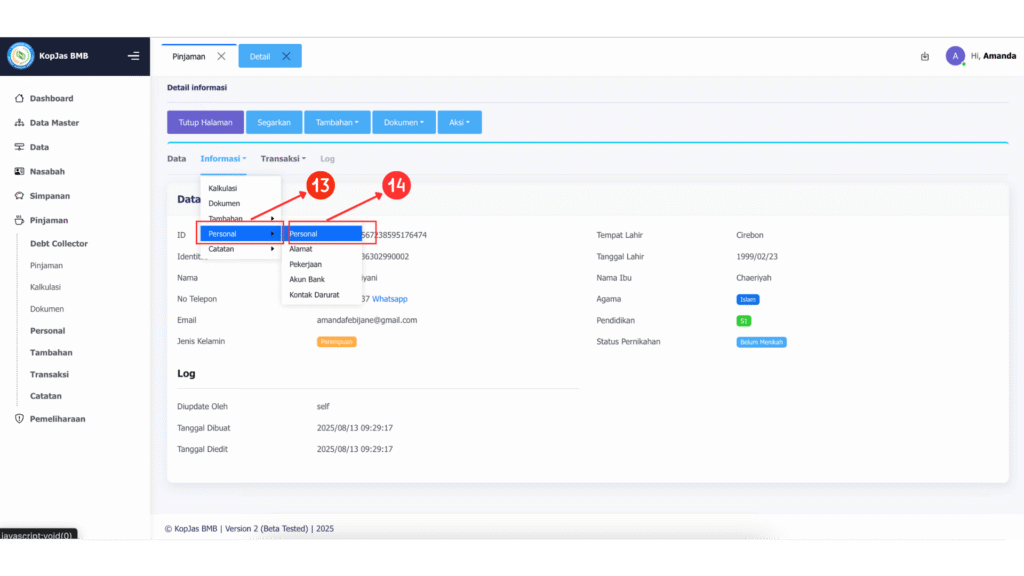Expand the Aksi dropdown button
1024x576 pixels.
click(459, 122)
